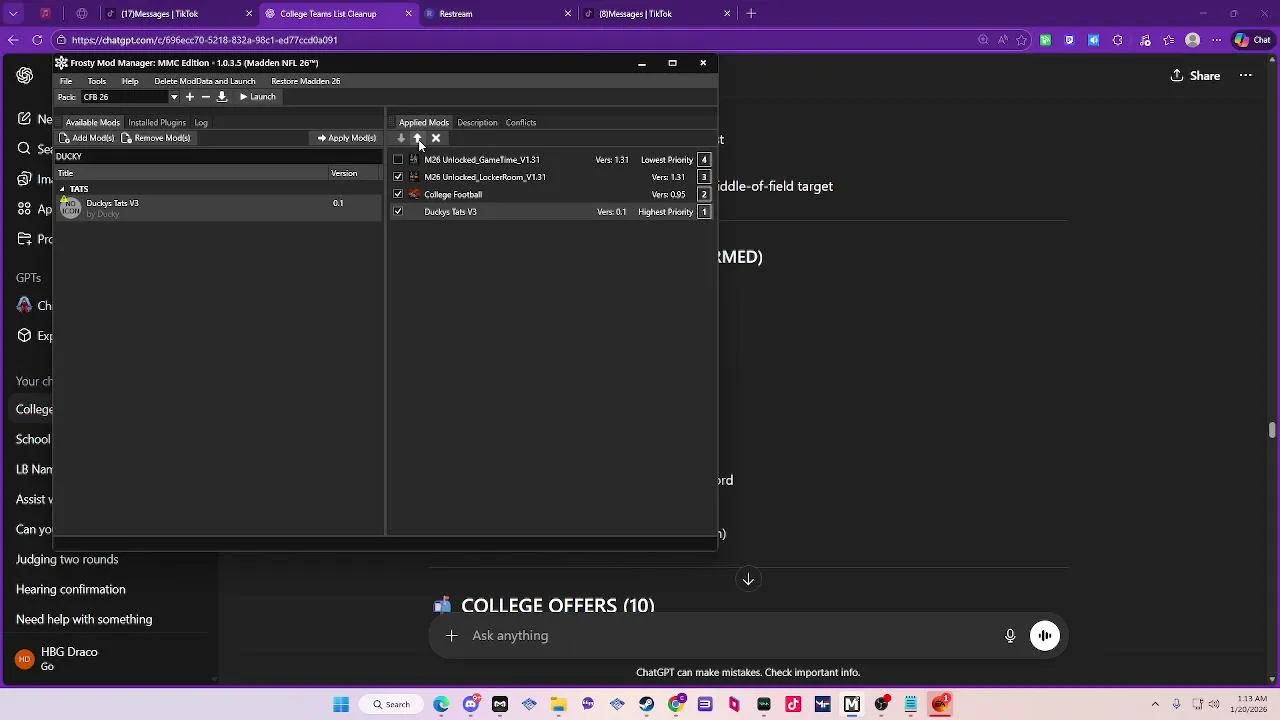1280x720 pixels.
Task: Switch to the (17)Messages | TikTok tab
Action: point(179,14)
